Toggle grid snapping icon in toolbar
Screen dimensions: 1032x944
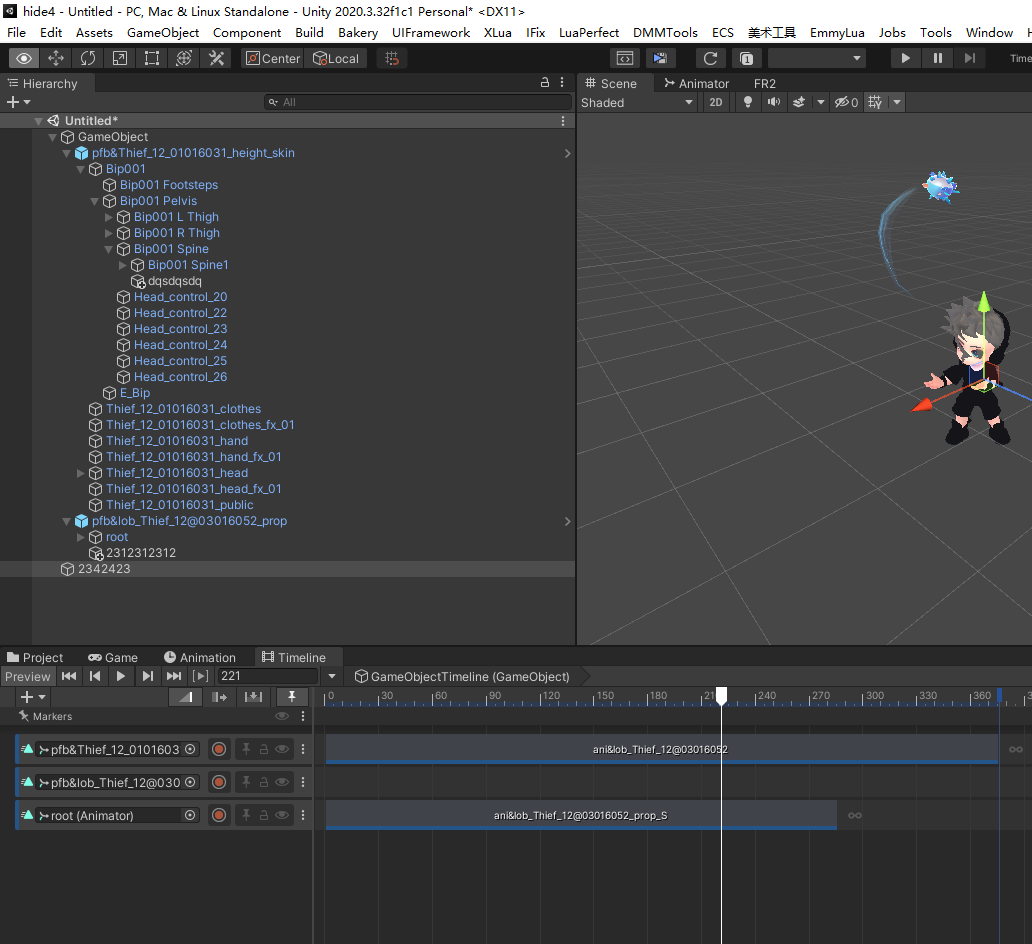[x=392, y=59]
